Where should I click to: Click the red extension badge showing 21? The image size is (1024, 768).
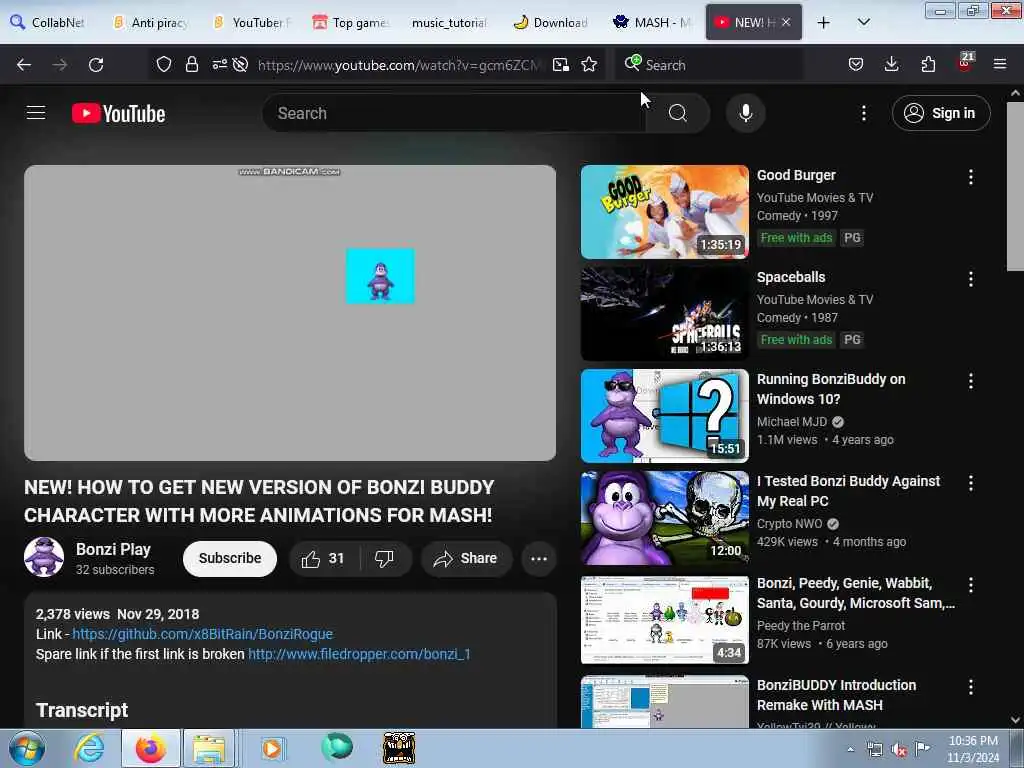pyautogui.click(x=965, y=62)
